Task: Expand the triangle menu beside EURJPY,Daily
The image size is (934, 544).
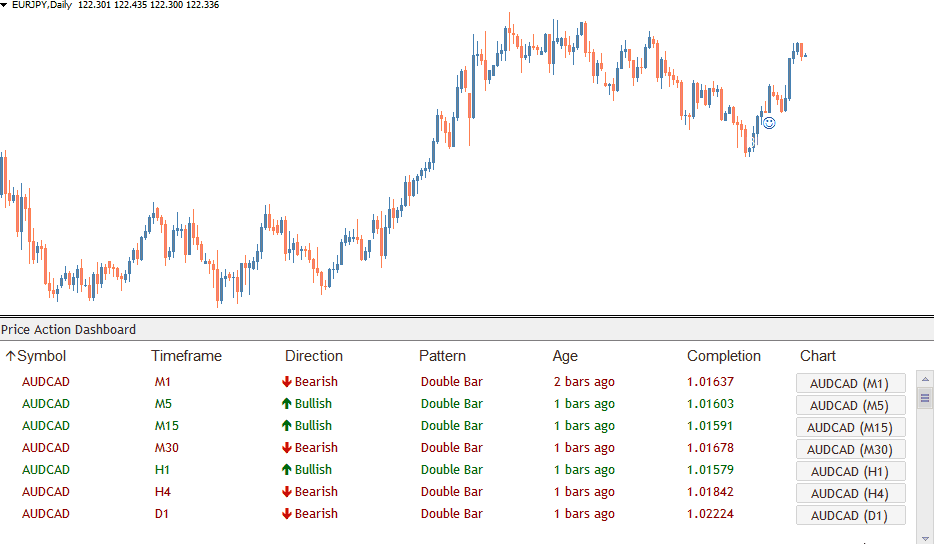Action: click(5, 5)
